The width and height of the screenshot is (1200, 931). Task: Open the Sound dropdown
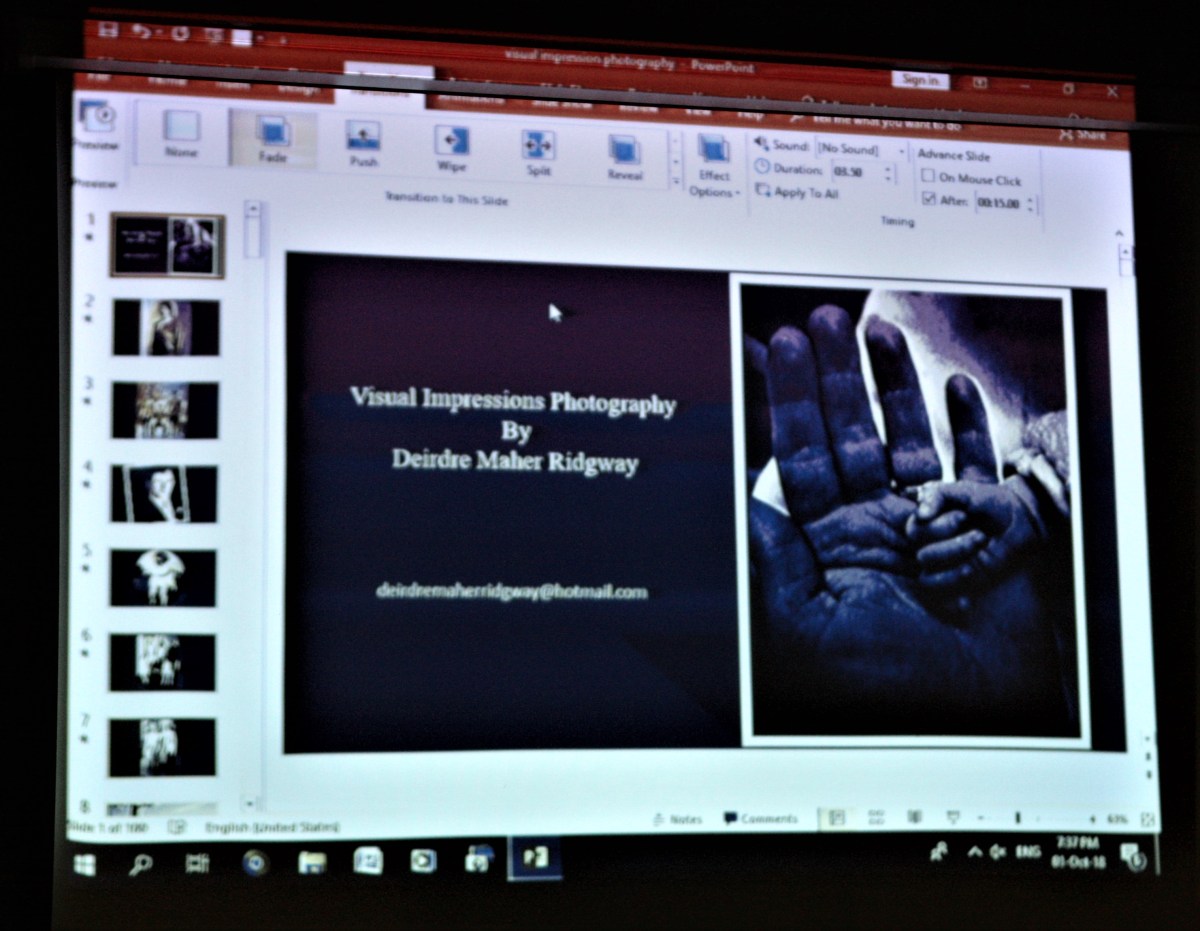point(901,150)
